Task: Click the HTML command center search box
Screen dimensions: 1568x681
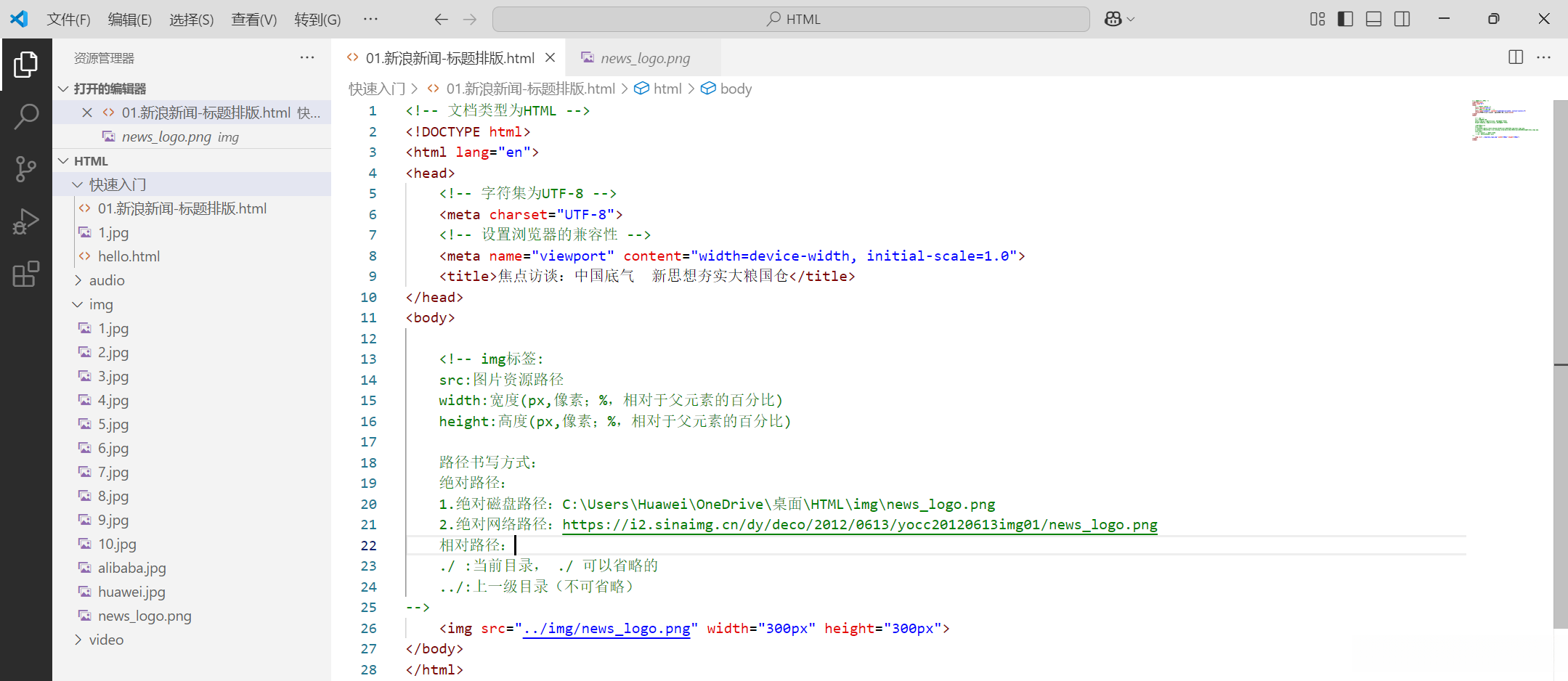Action: point(791,20)
